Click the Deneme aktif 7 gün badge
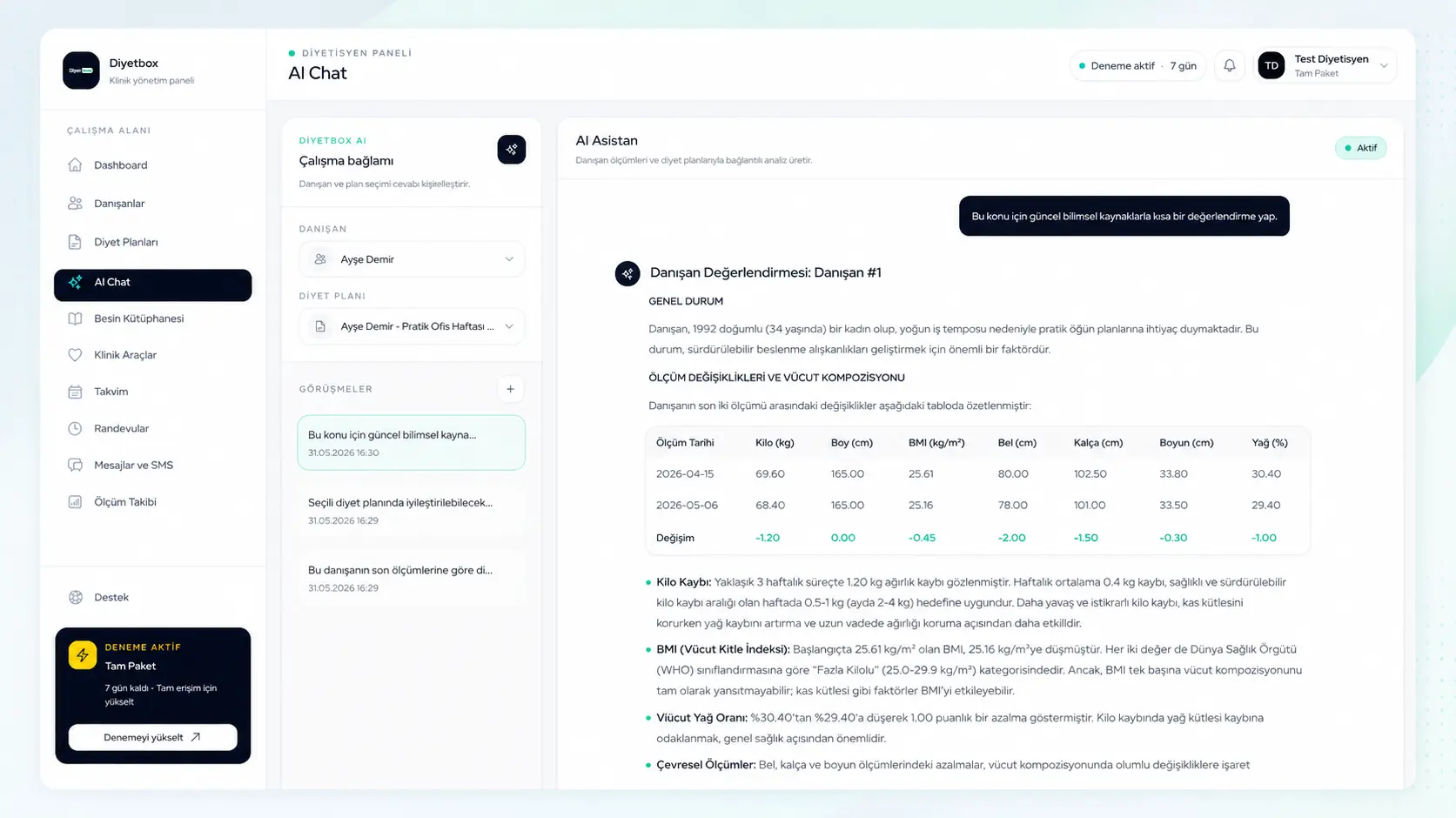 pos(1137,66)
